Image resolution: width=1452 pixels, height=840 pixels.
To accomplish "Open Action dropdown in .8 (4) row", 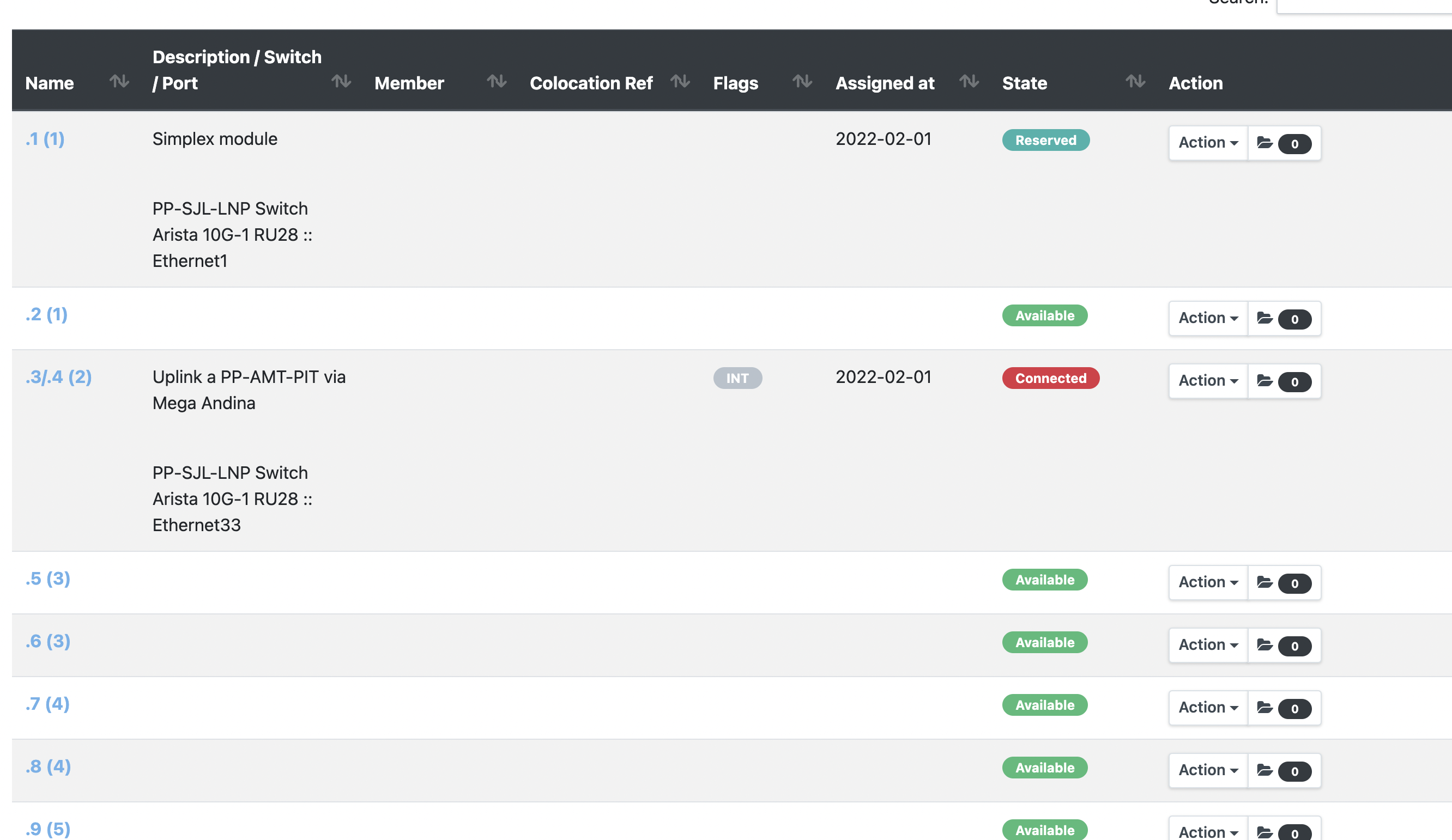I will pos(1208,771).
